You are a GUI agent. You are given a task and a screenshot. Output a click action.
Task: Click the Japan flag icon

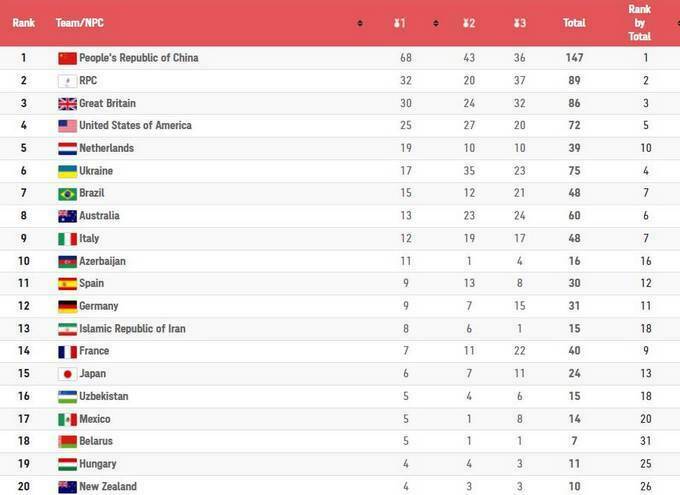tap(67, 374)
